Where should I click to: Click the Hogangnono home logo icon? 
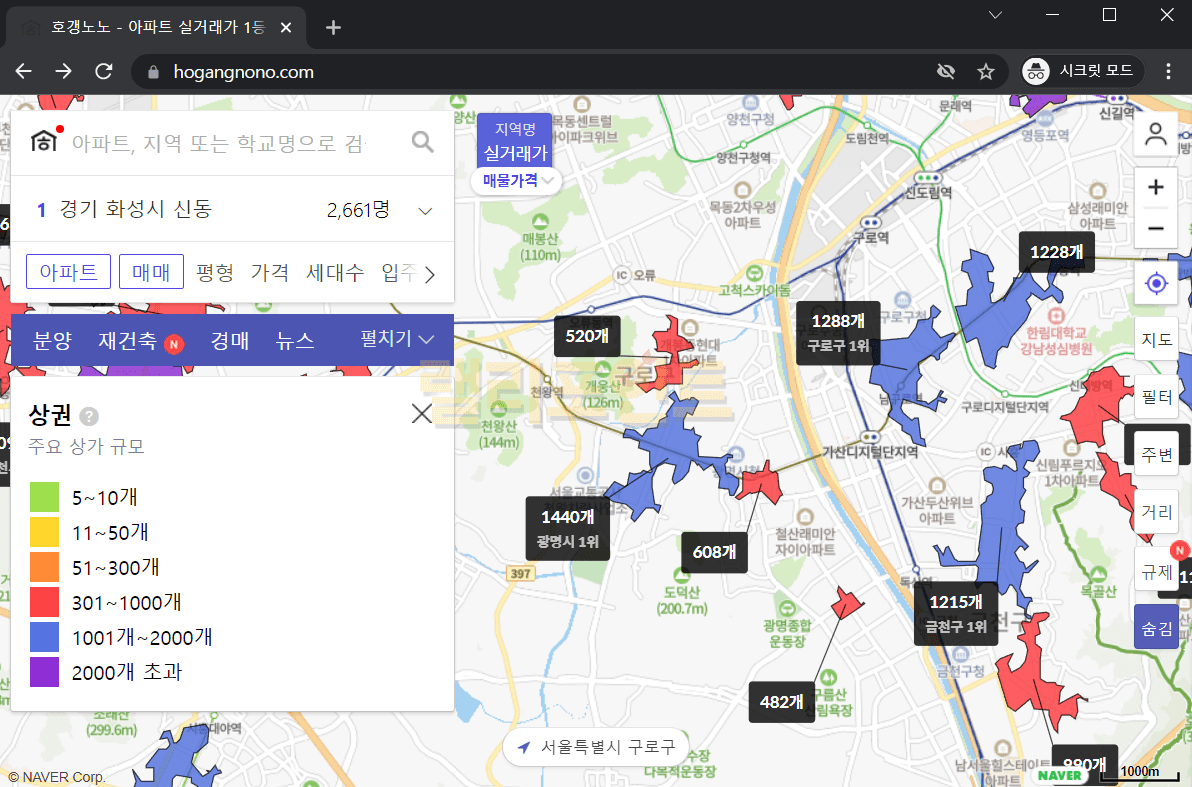(44, 142)
